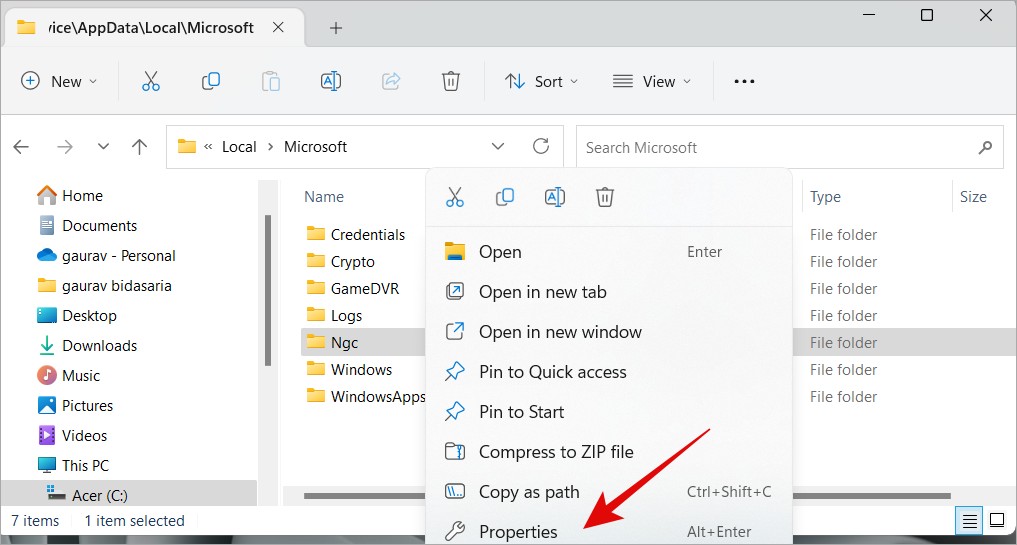Open Downloads in the navigation pane
1017x545 pixels.
[88, 346]
